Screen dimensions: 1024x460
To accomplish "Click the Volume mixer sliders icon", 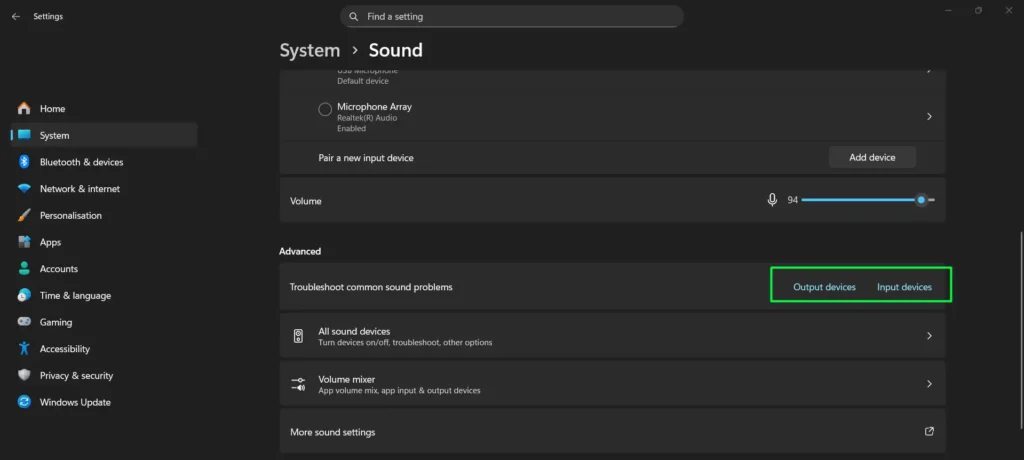I will [298, 384].
